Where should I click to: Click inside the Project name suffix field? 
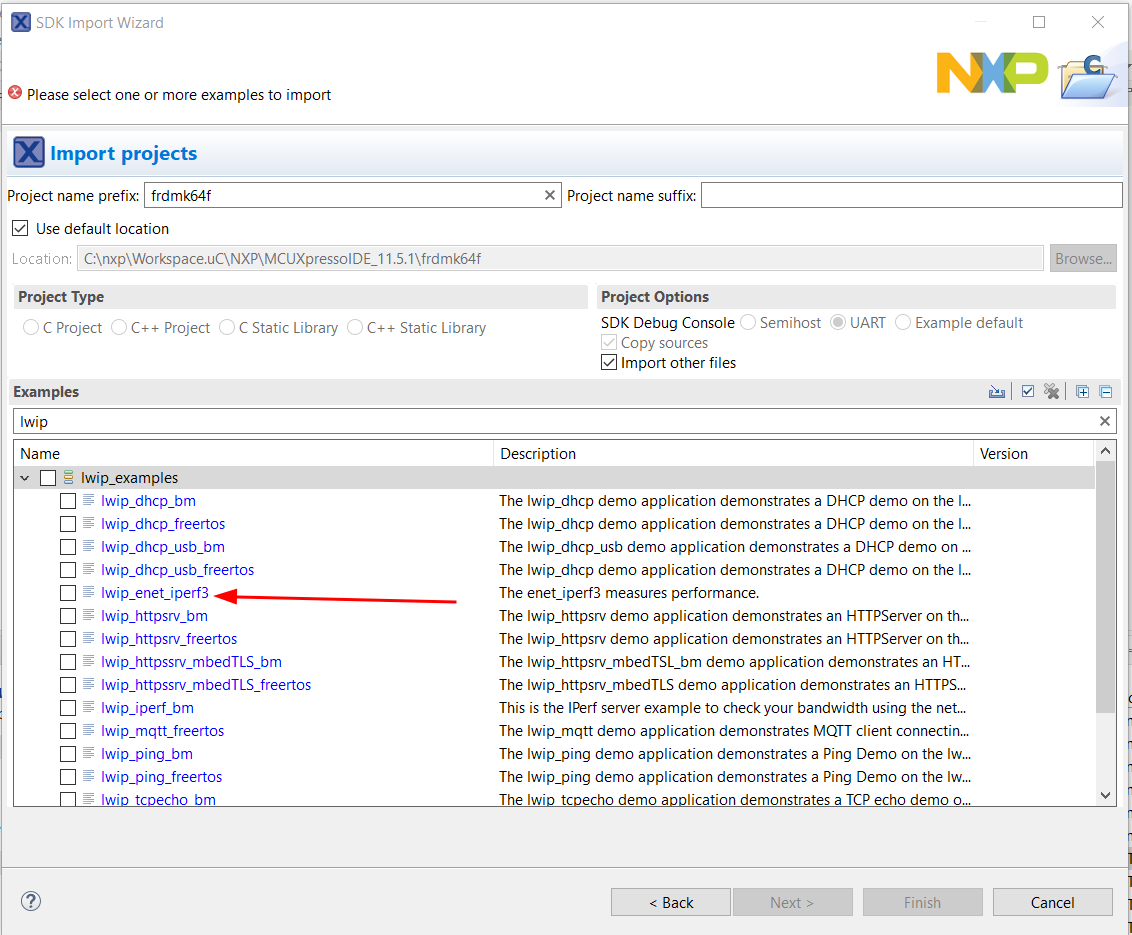tap(910, 194)
